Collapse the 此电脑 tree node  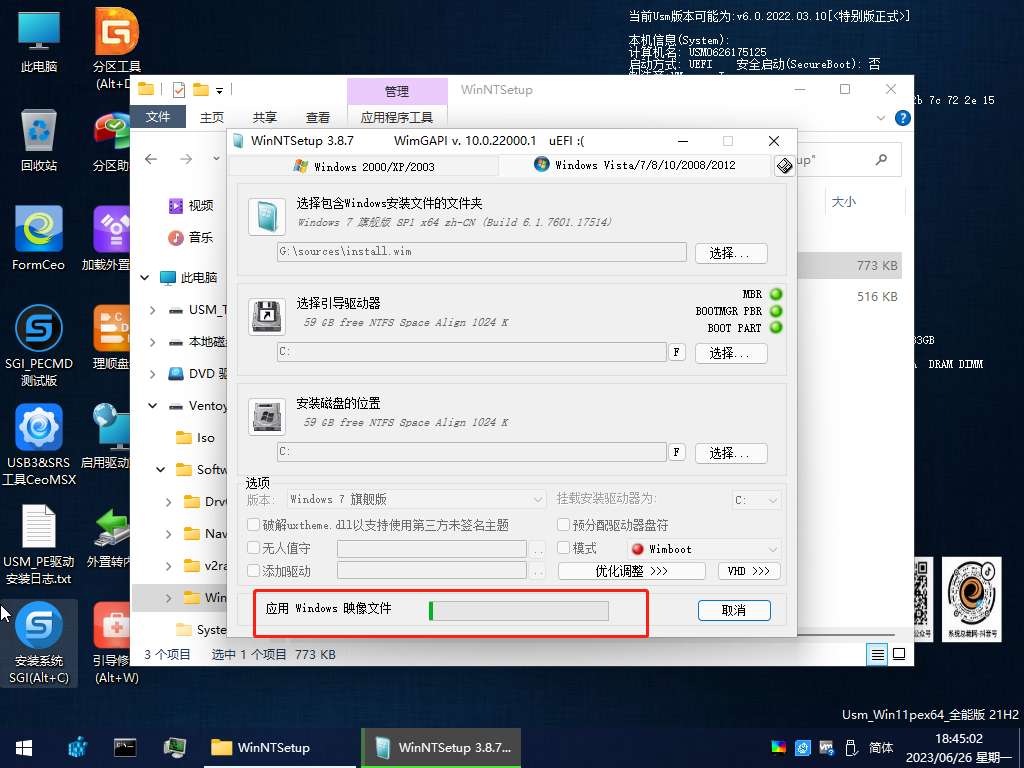click(x=145, y=278)
